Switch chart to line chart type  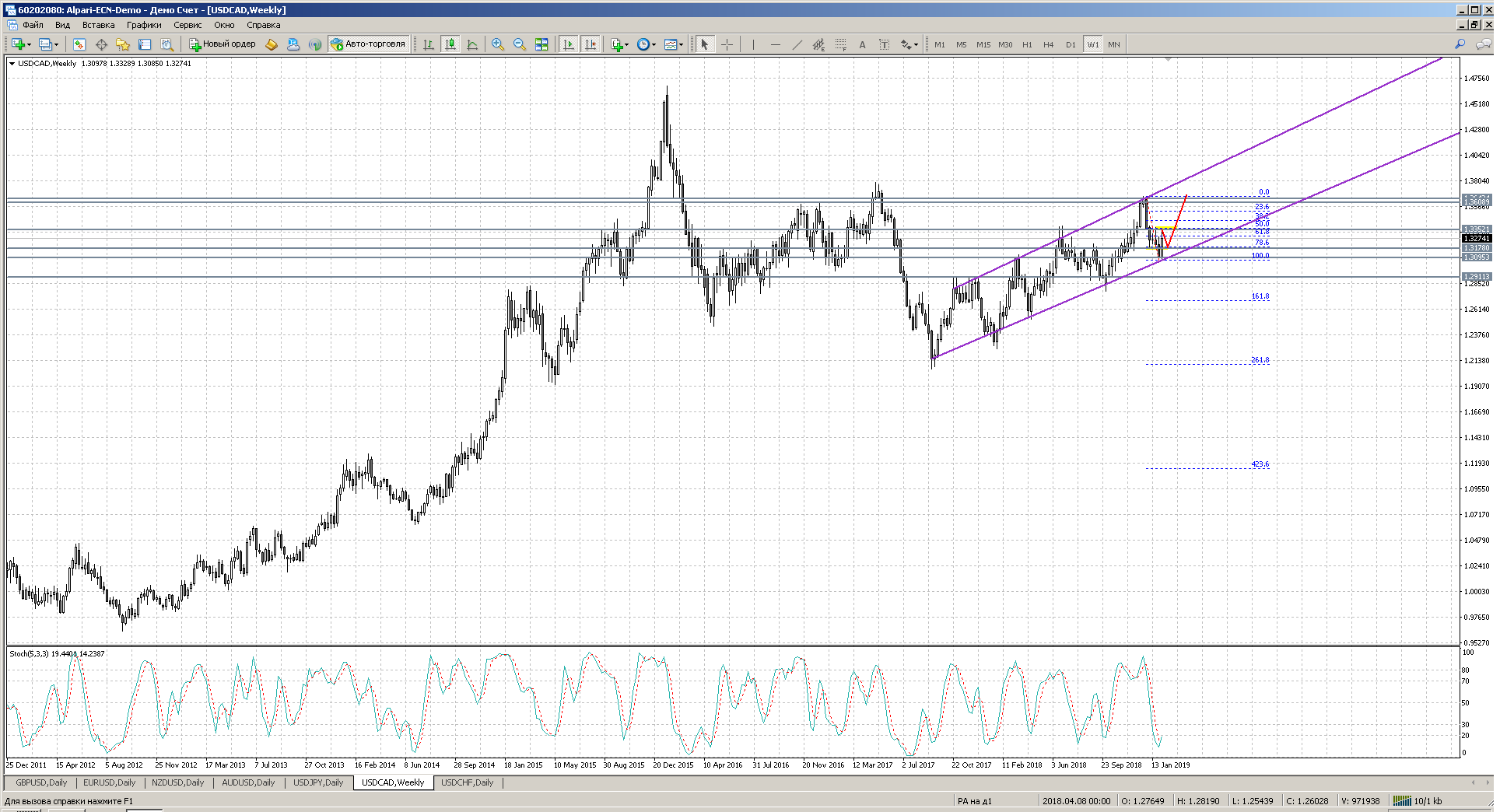coord(472,44)
